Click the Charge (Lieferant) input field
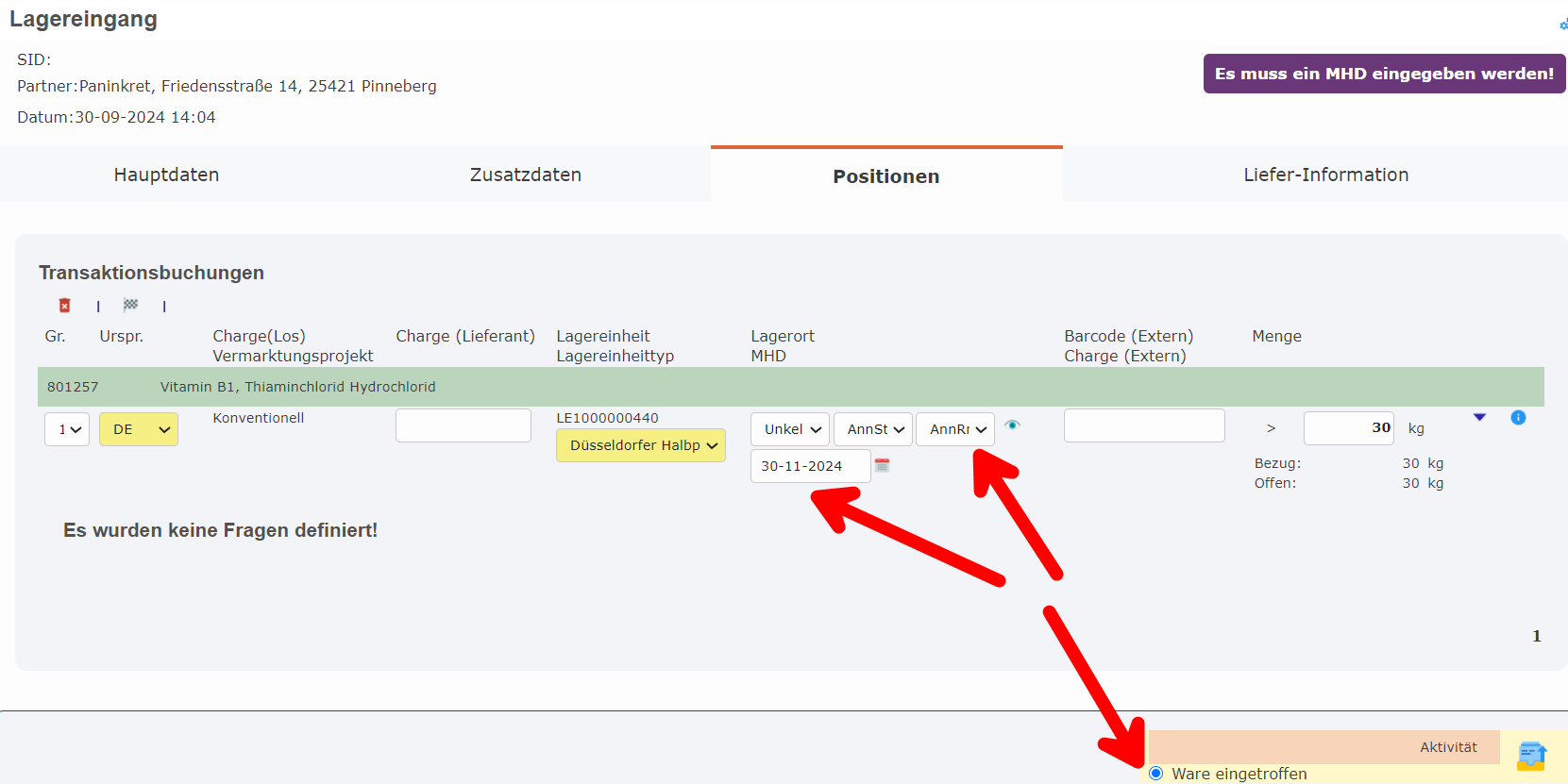1568x784 pixels. [x=464, y=425]
